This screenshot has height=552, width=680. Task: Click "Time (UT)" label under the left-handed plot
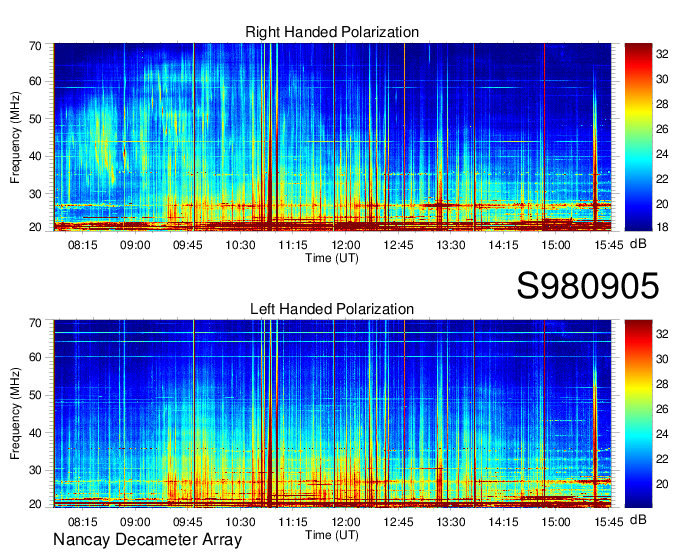coord(332,535)
